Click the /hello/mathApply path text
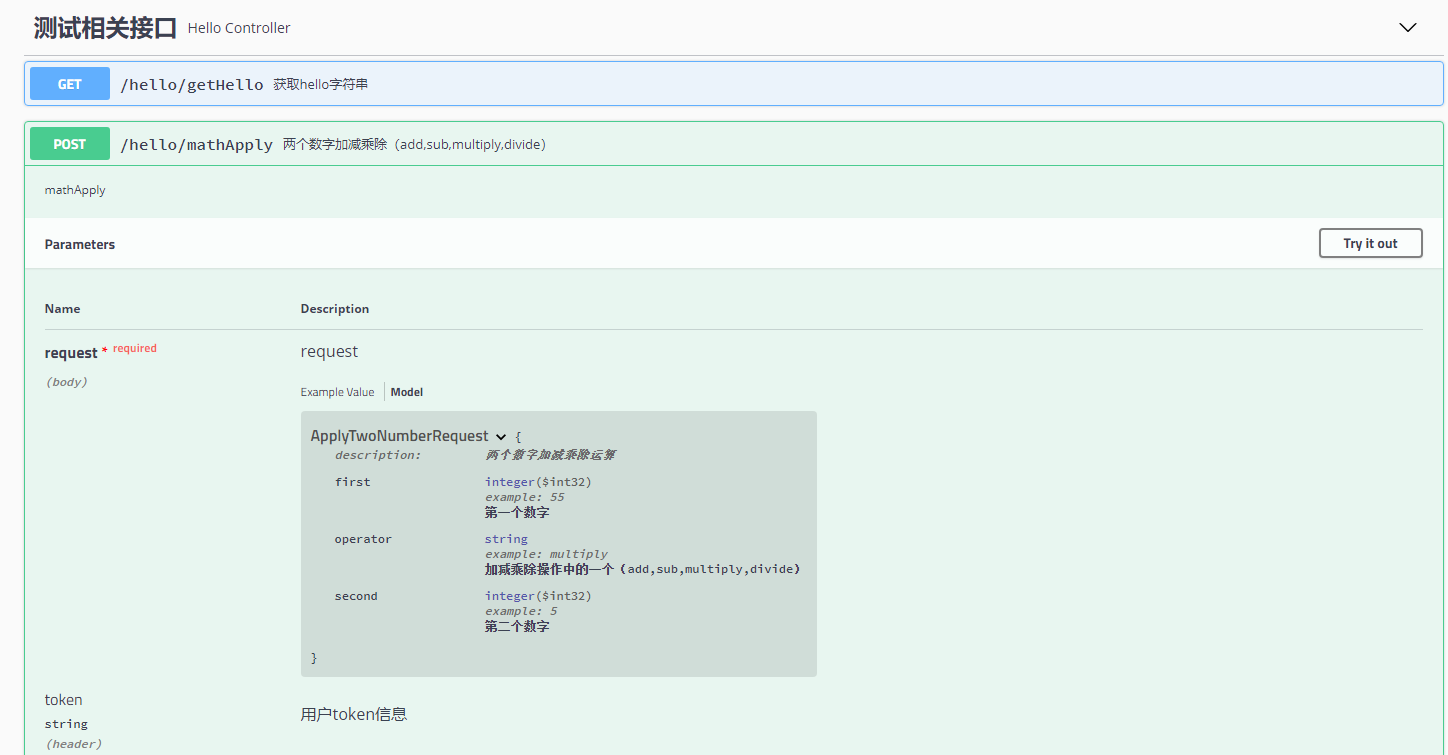Viewport: 1448px width, 755px height. tap(195, 143)
